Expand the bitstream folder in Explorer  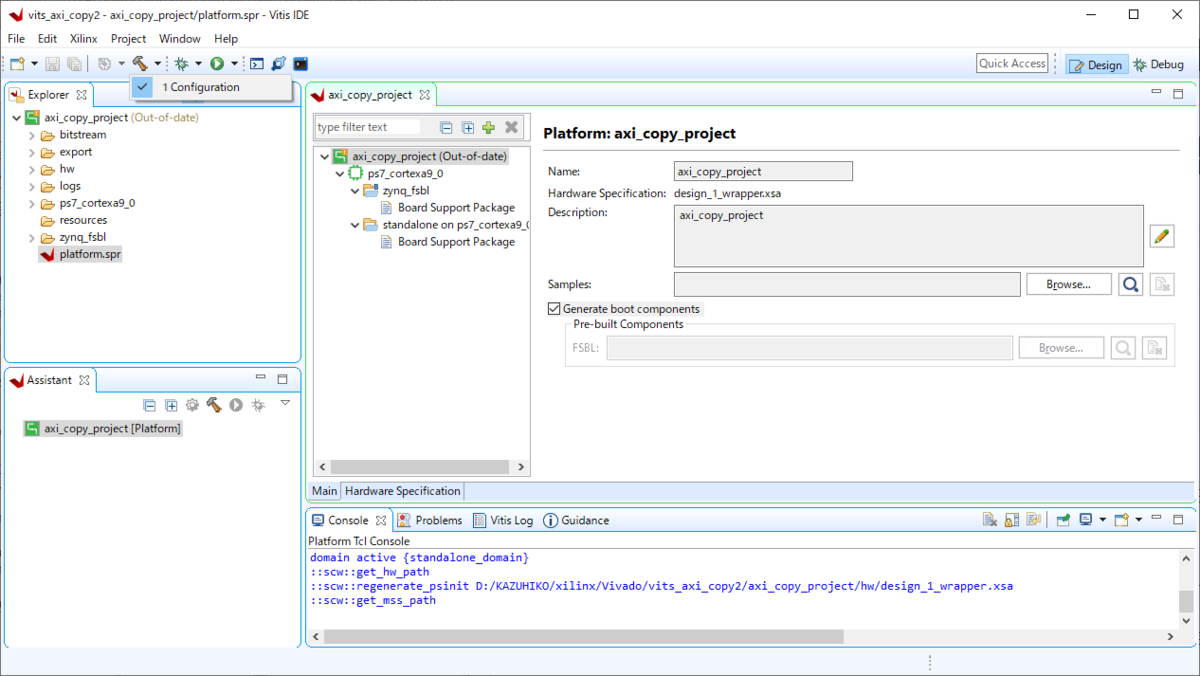point(32,135)
